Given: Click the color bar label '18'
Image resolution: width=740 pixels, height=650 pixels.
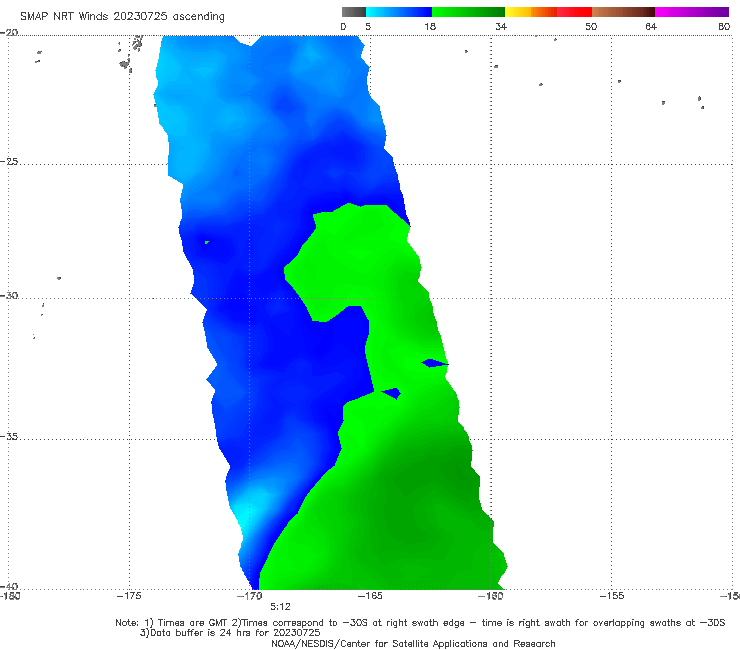Looking at the screenshot, I should tap(430, 26).
